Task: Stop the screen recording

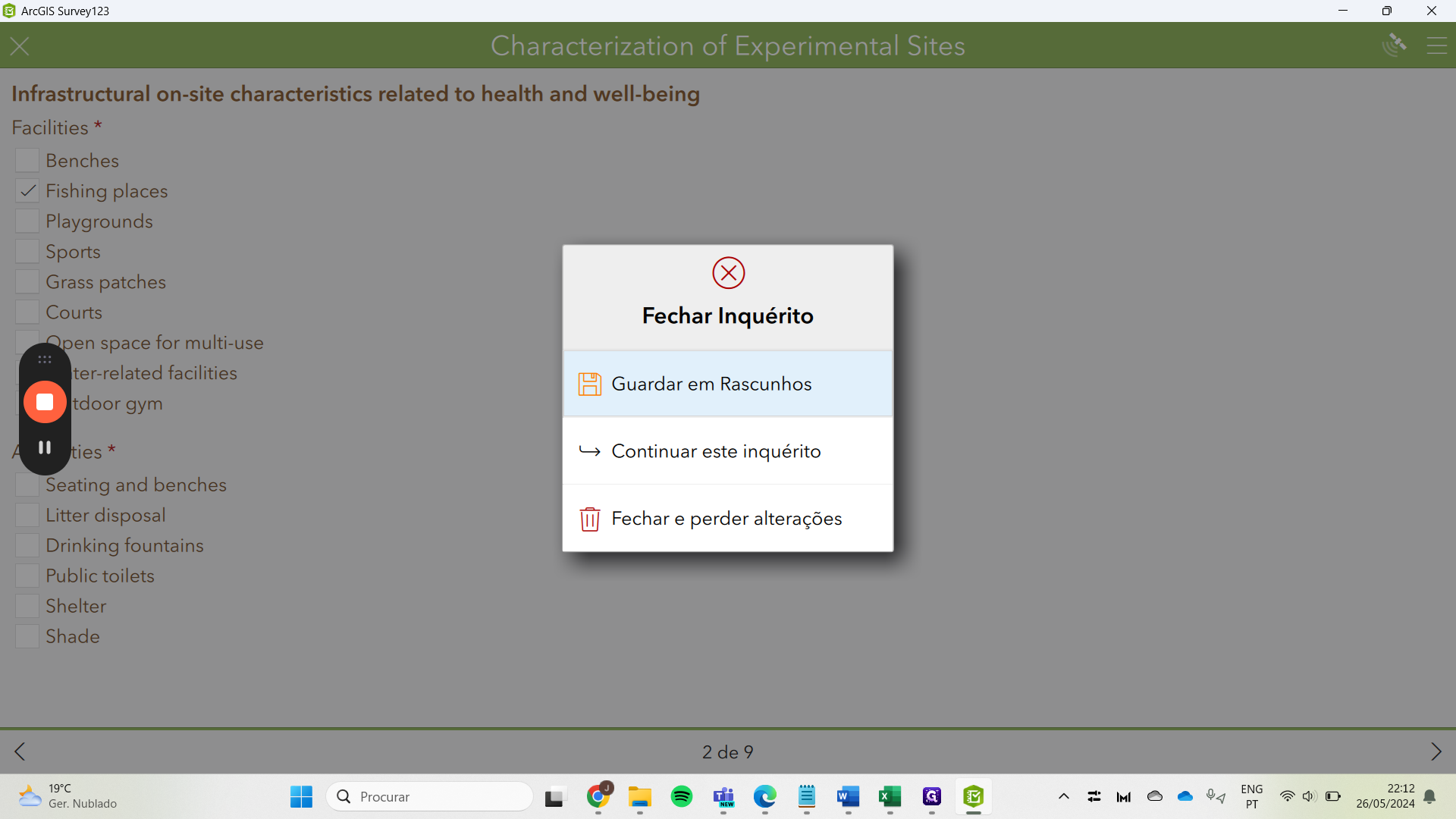Action: [45, 402]
